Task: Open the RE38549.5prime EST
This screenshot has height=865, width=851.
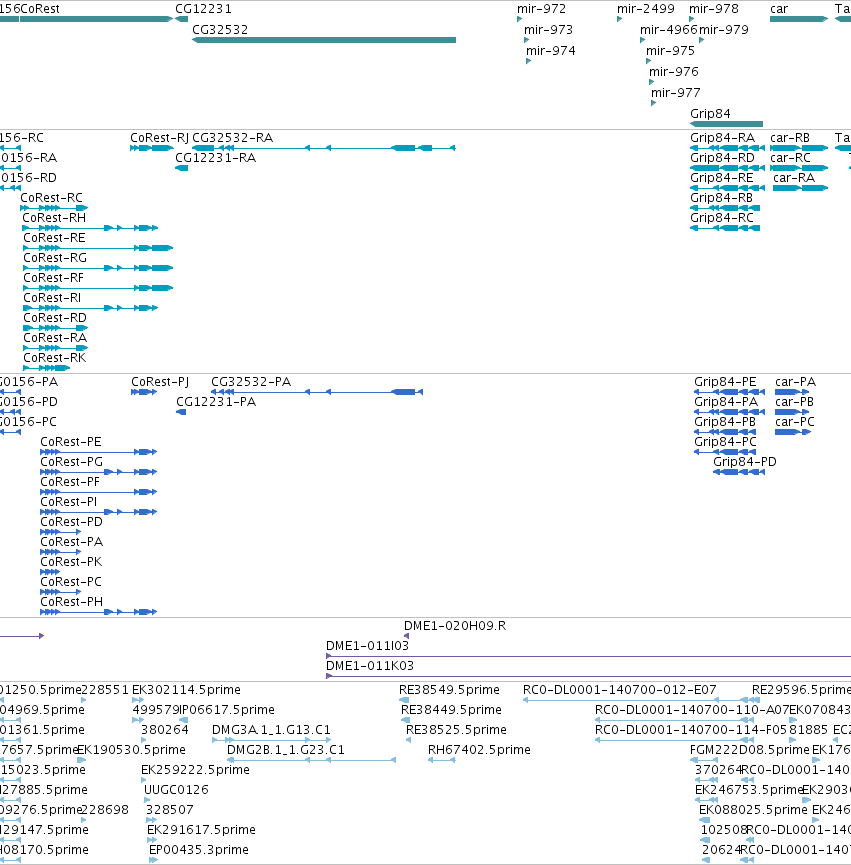Action: click(404, 700)
